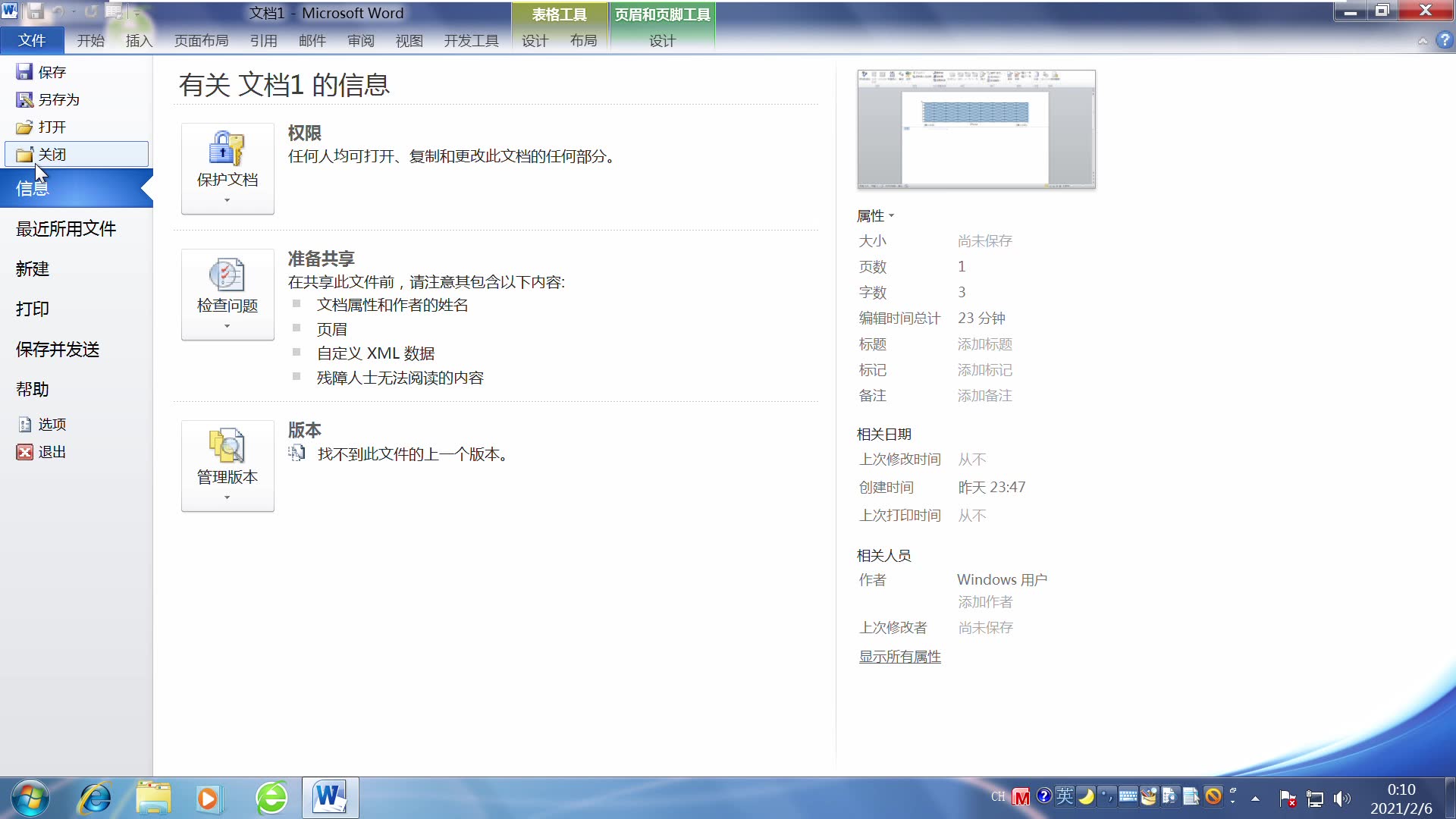Switch to the Developer tab
This screenshot has width=1456, height=819.
click(471, 40)
